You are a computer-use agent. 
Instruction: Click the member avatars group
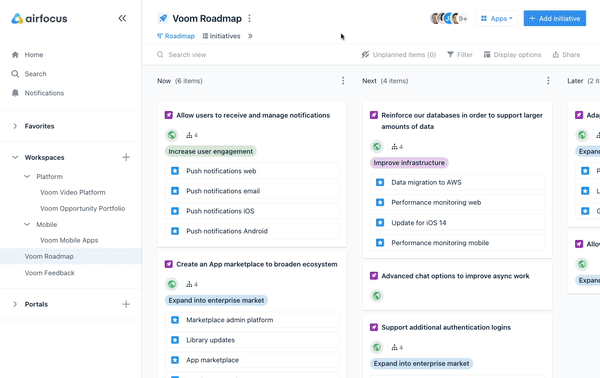pyautogui.click(x=449, y=18)
